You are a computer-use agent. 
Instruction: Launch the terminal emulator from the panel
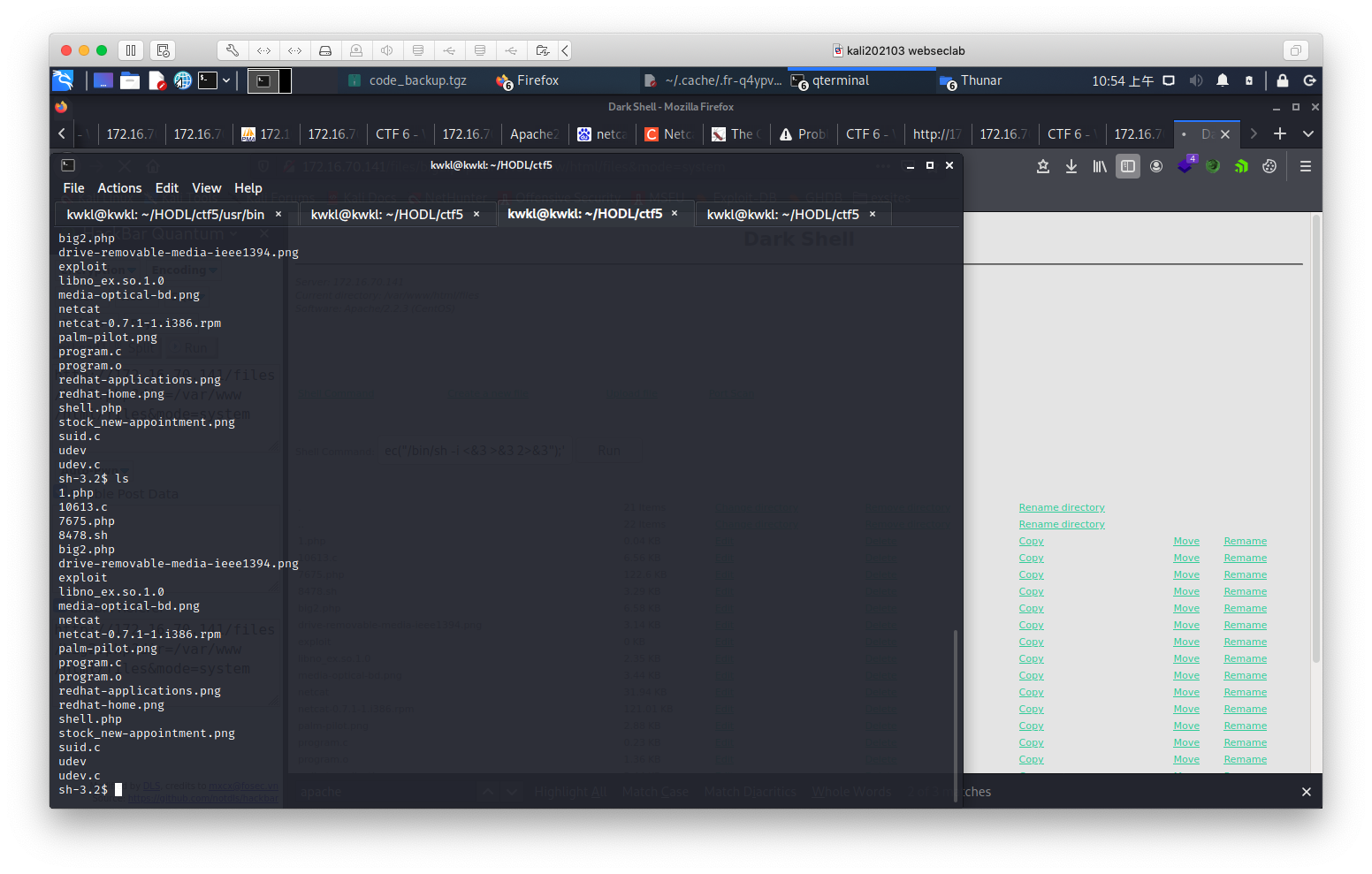pyautogui.click(x=208, y=80)
